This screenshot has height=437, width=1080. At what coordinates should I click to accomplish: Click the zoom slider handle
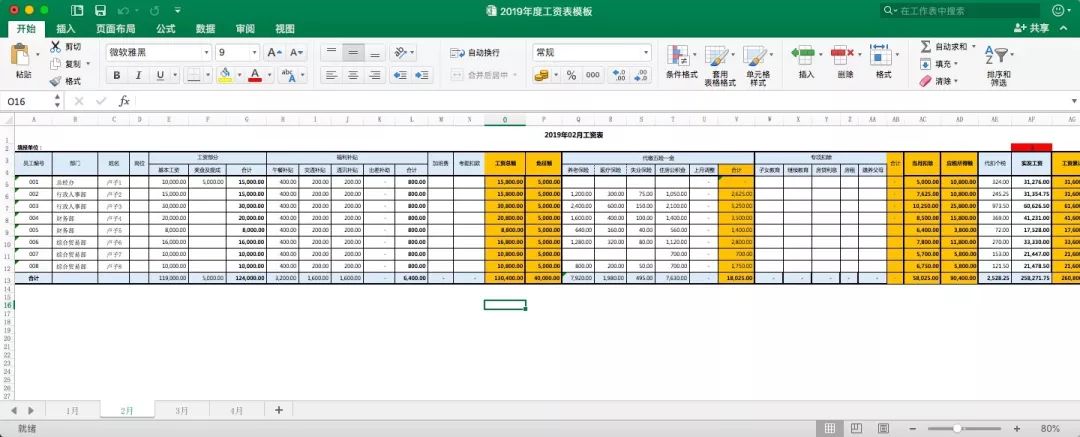(956, 429)
